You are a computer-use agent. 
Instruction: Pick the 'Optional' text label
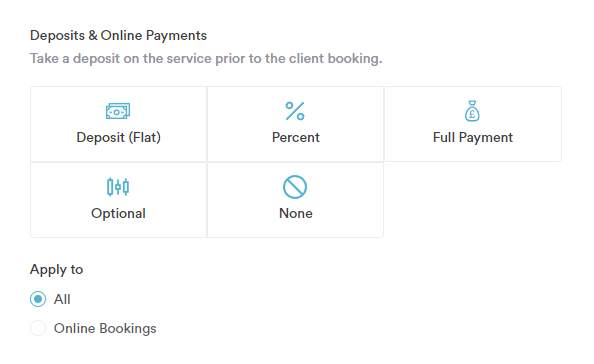118,214
